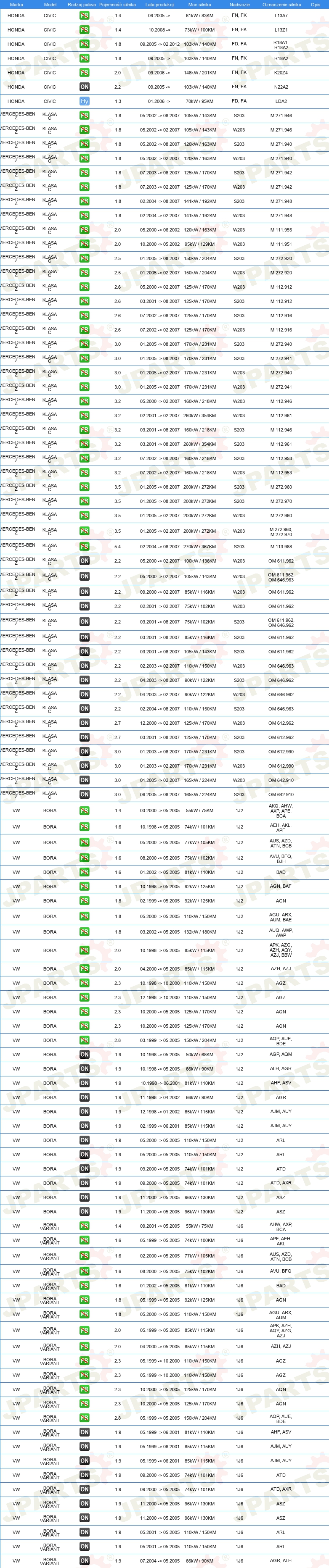Click the petrol icon in VW Bora AEH, AKL, APF row

coord(85,827)
